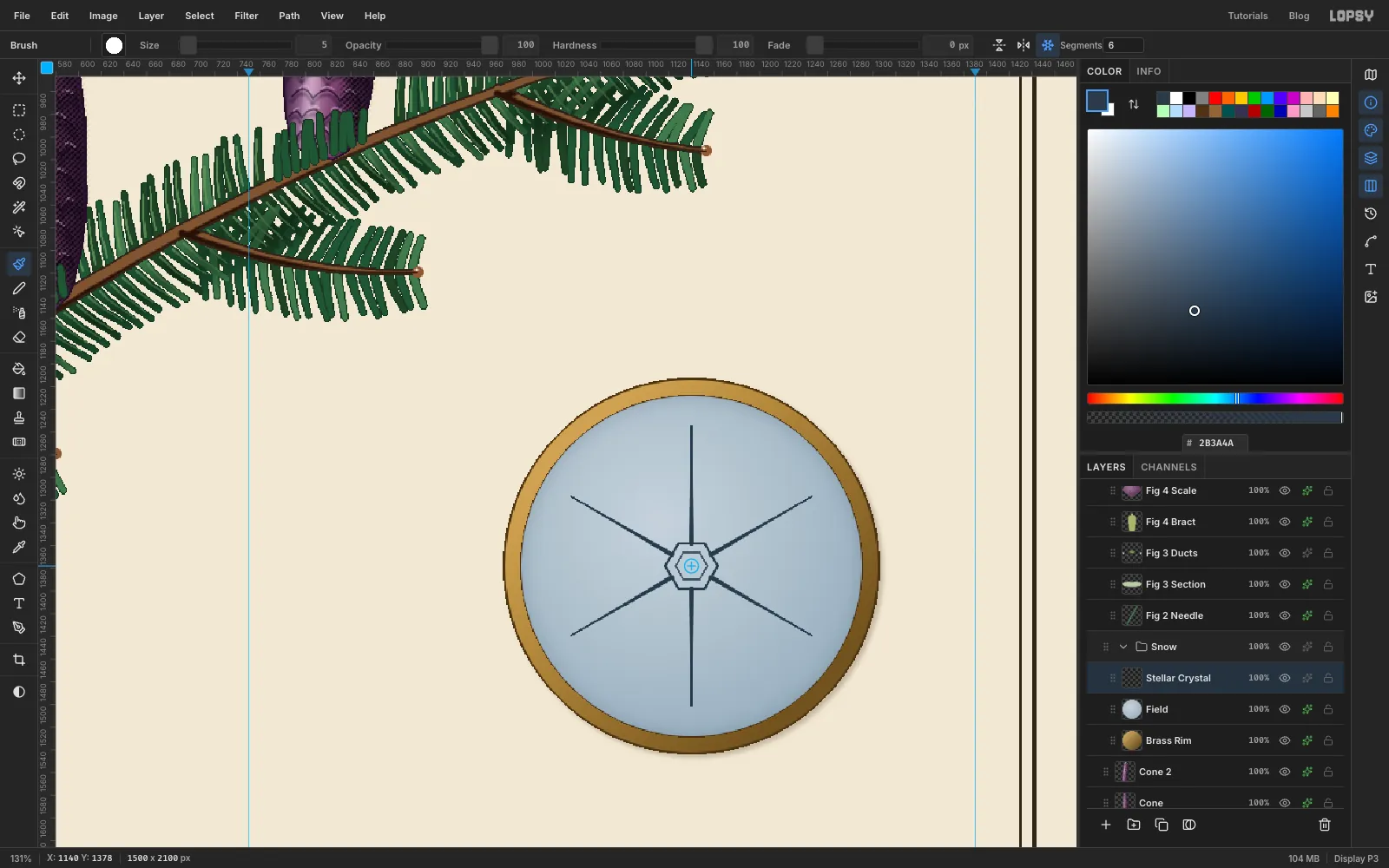
Task: Open the Path menu
Action: pyautogui.click(x=289, y=16)
